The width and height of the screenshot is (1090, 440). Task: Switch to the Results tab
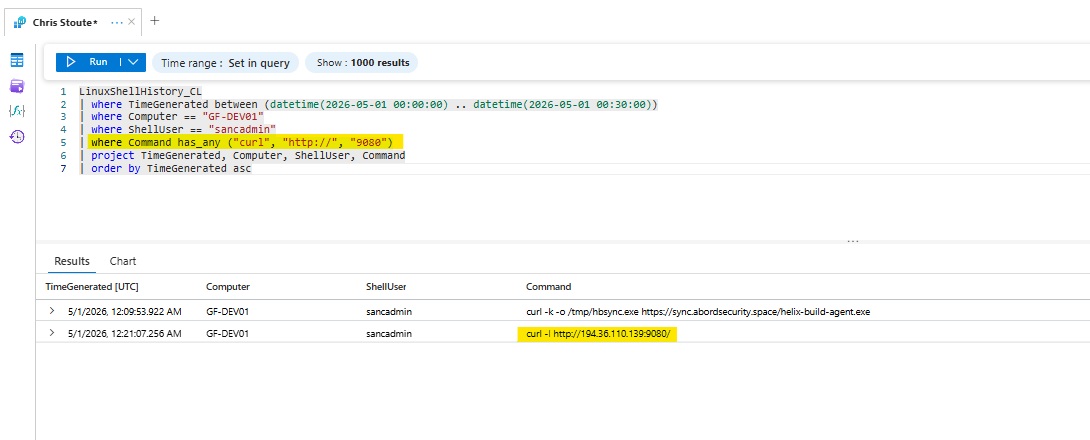point(72,261)
